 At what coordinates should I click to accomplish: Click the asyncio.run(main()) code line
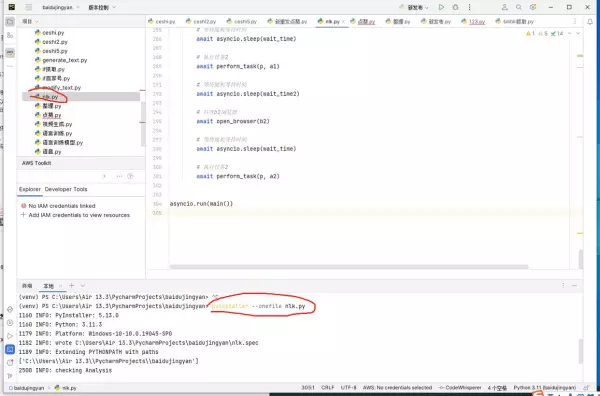[201, 204]
